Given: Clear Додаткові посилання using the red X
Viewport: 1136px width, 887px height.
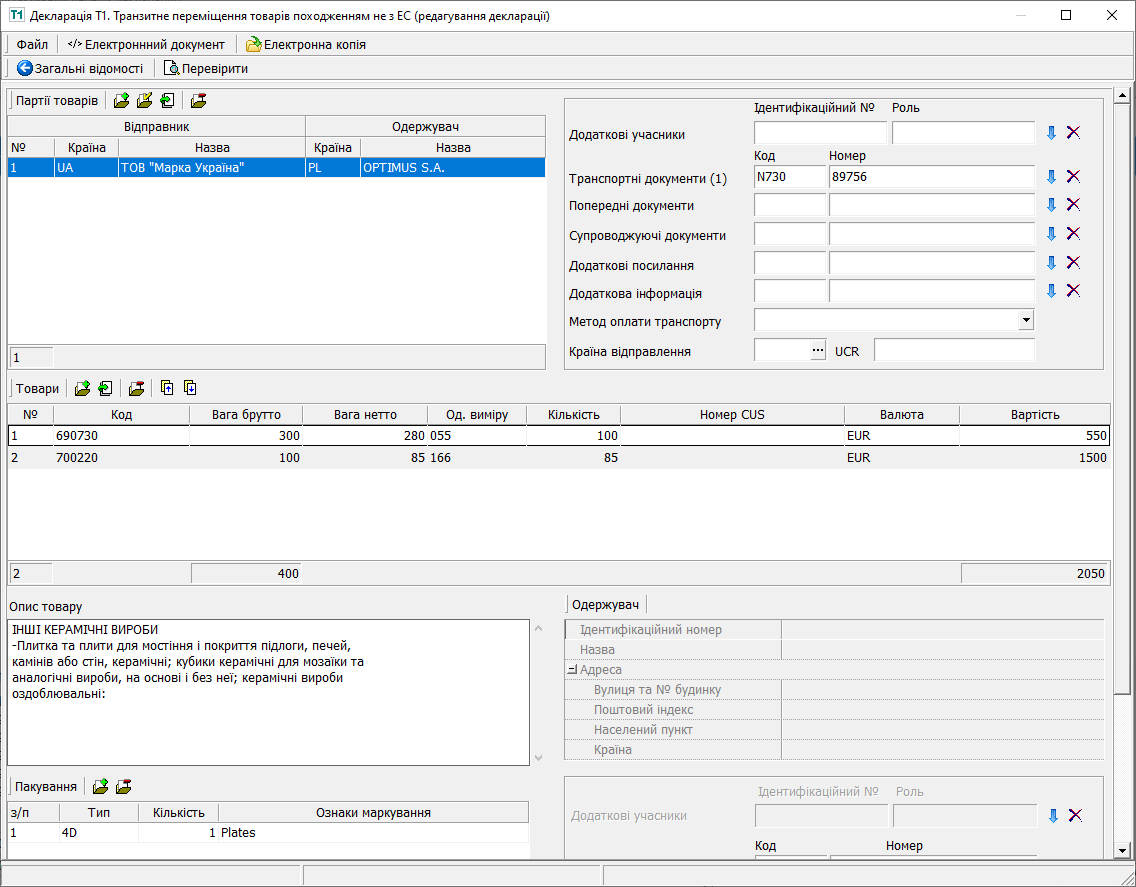Looking at the screenshot, I should tap(1074, 262).
